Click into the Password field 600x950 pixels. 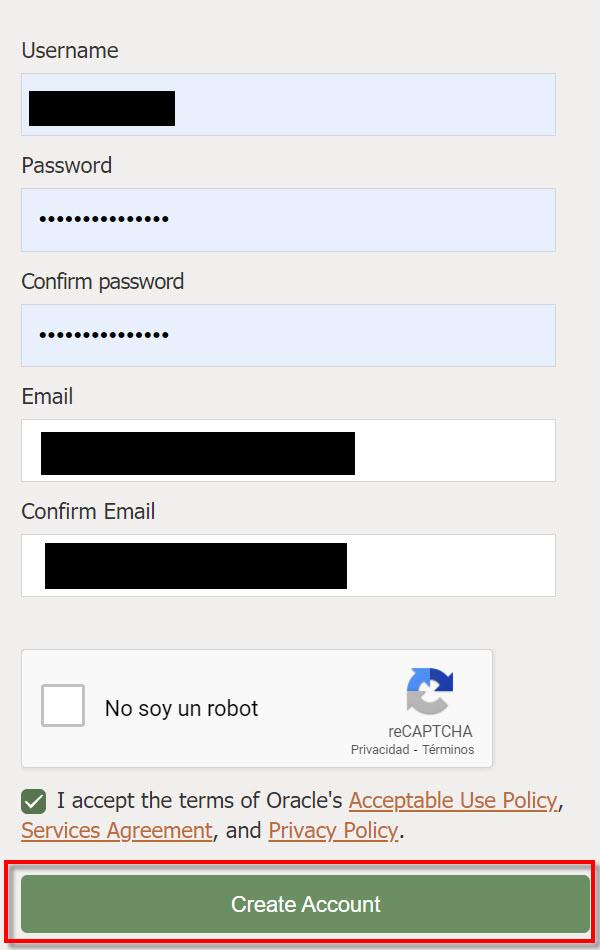pyautogui.click(x=288, y=220)
